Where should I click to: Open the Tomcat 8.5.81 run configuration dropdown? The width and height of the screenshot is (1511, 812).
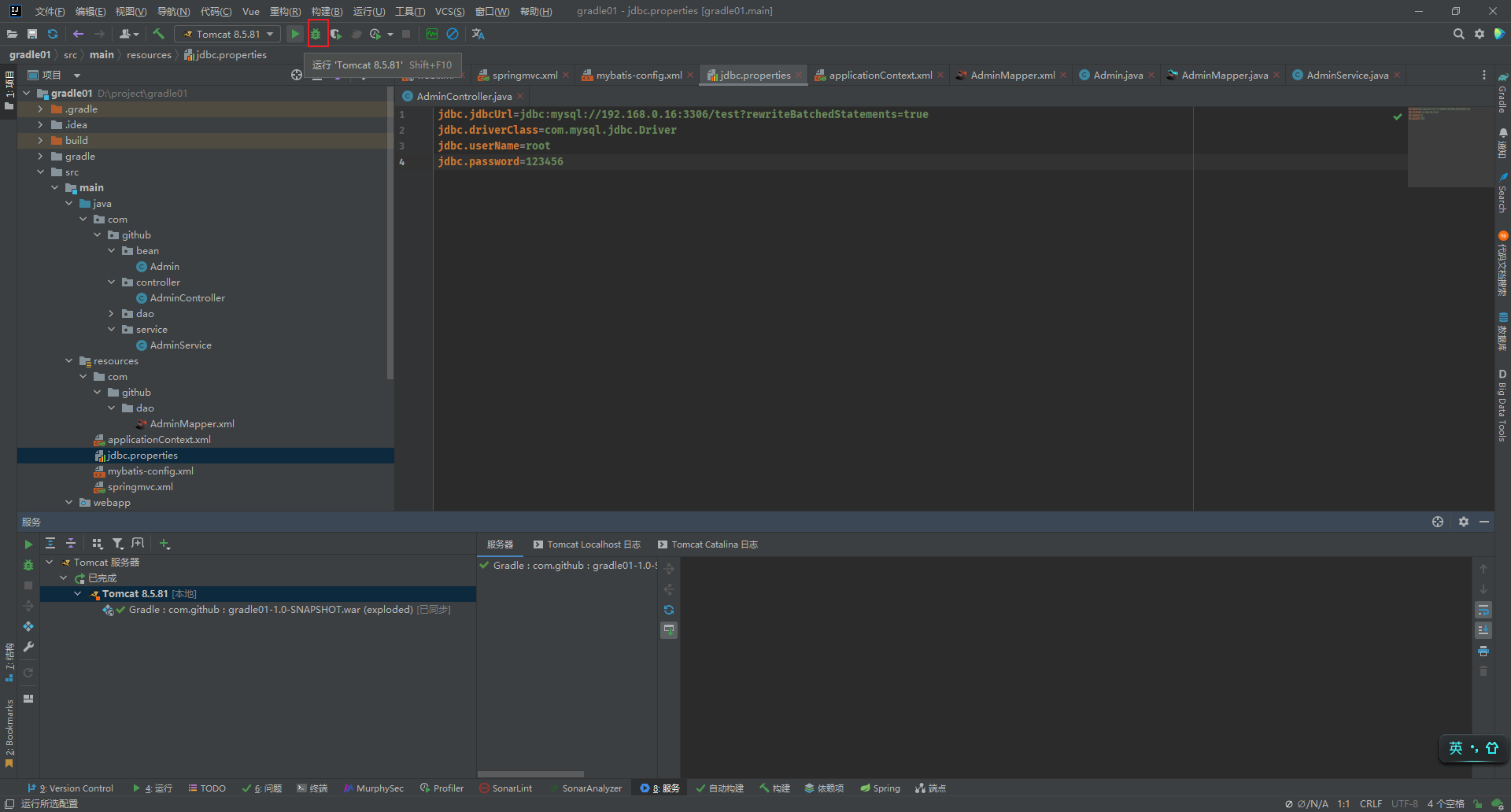pos(227,34)
